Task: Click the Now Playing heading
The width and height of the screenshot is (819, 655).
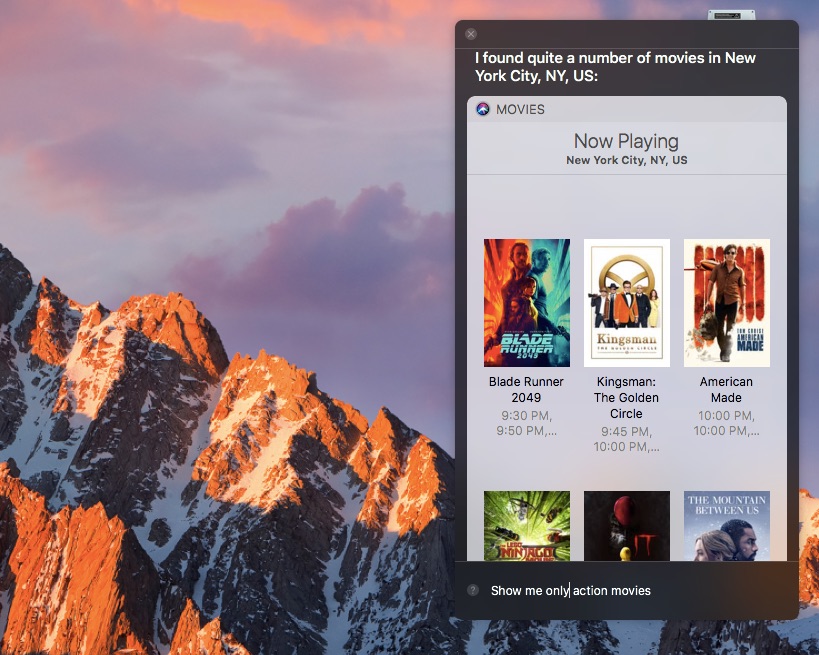Action: (626, 141)
